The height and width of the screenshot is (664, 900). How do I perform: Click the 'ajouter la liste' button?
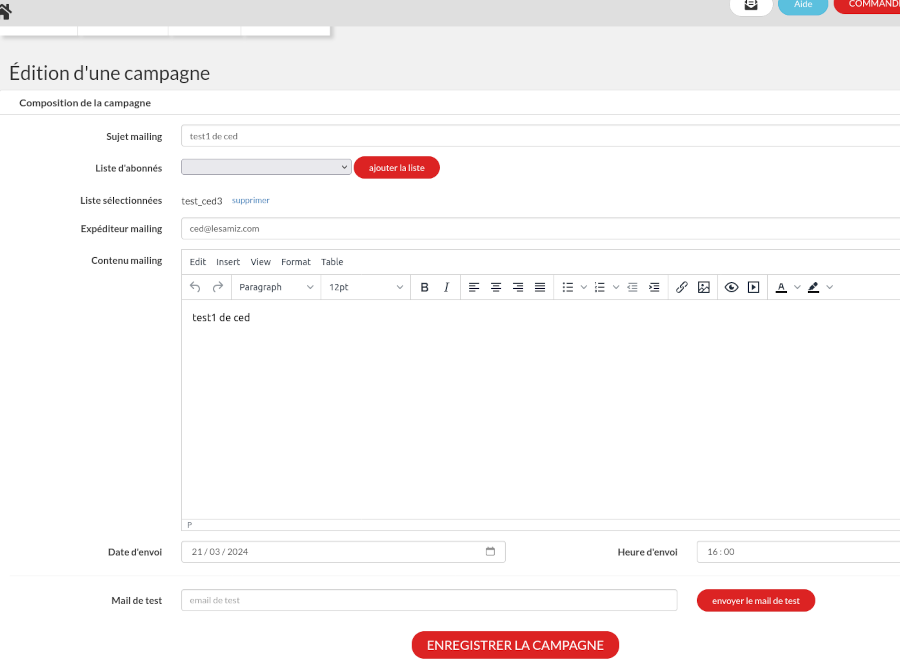click(x=397, y=168)
